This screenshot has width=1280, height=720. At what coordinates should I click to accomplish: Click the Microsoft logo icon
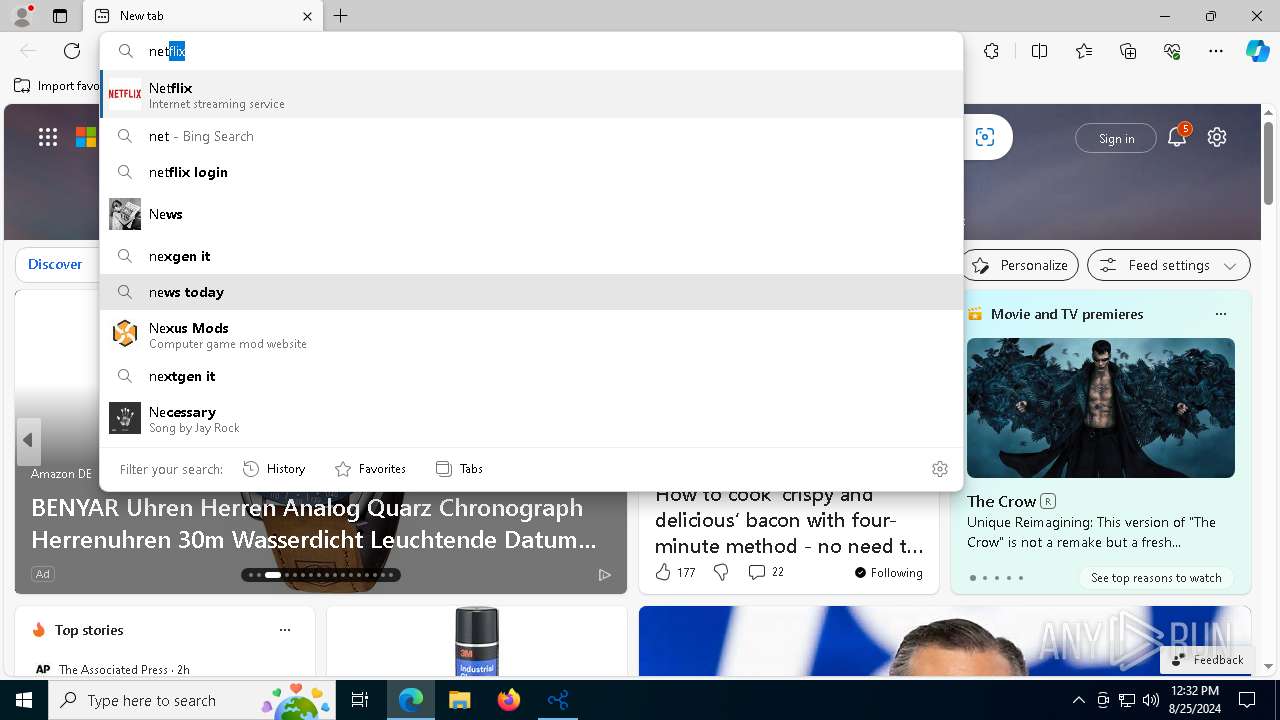pos(86,138)
